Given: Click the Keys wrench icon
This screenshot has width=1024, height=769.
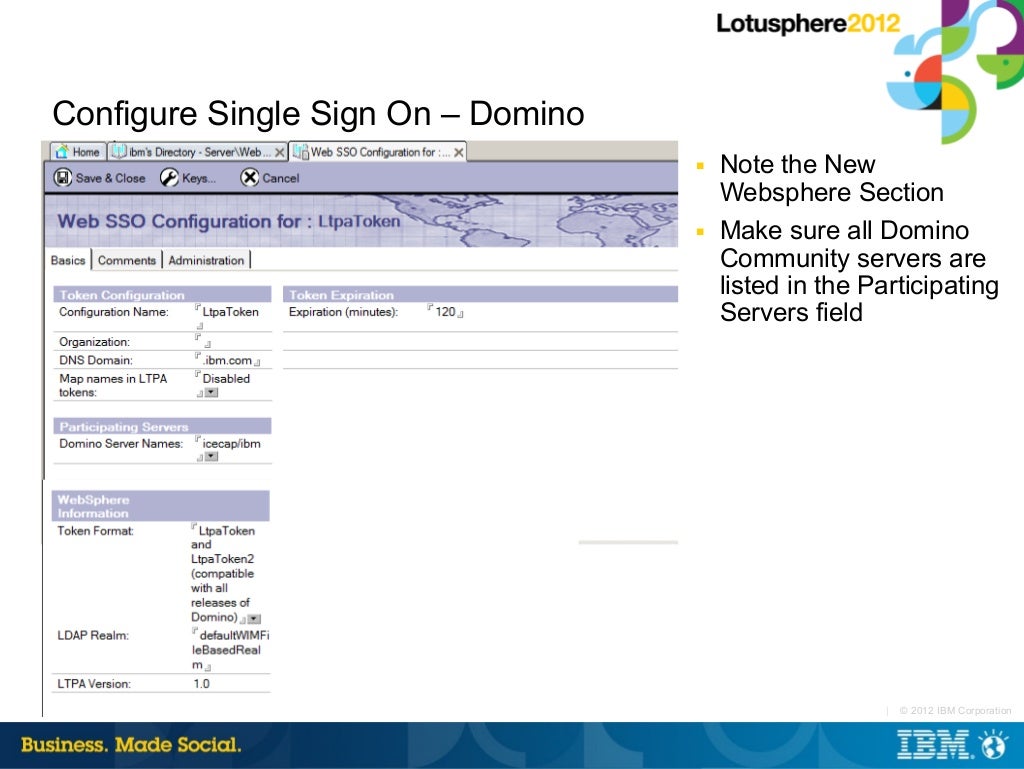Looking at the screenshot, I should pyautogui.click(x=169, y=178).
